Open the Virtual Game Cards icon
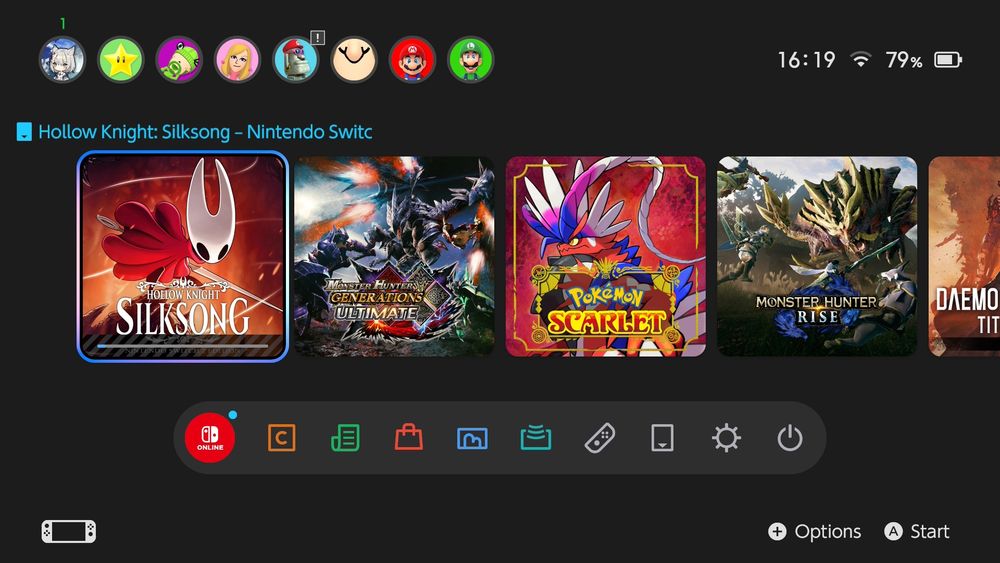This screenshot has height=563, width=1000. (663, 438)
